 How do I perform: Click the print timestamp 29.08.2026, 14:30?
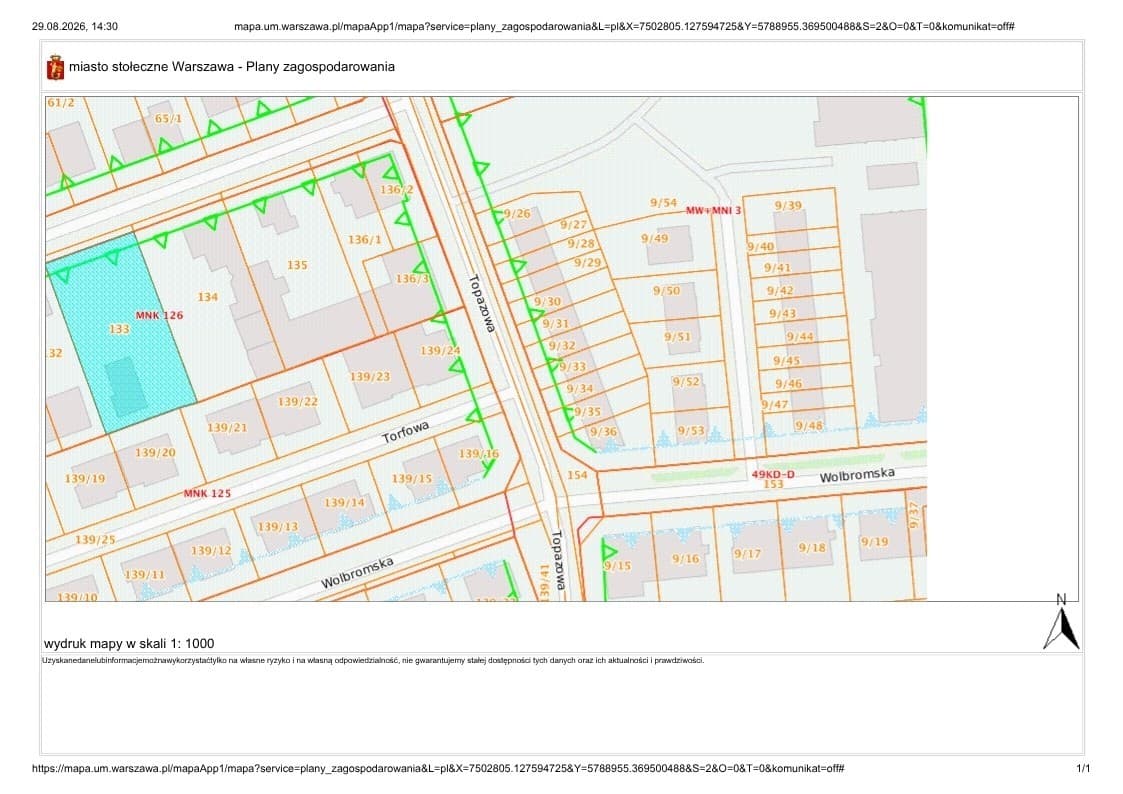(x=74, y=26)
